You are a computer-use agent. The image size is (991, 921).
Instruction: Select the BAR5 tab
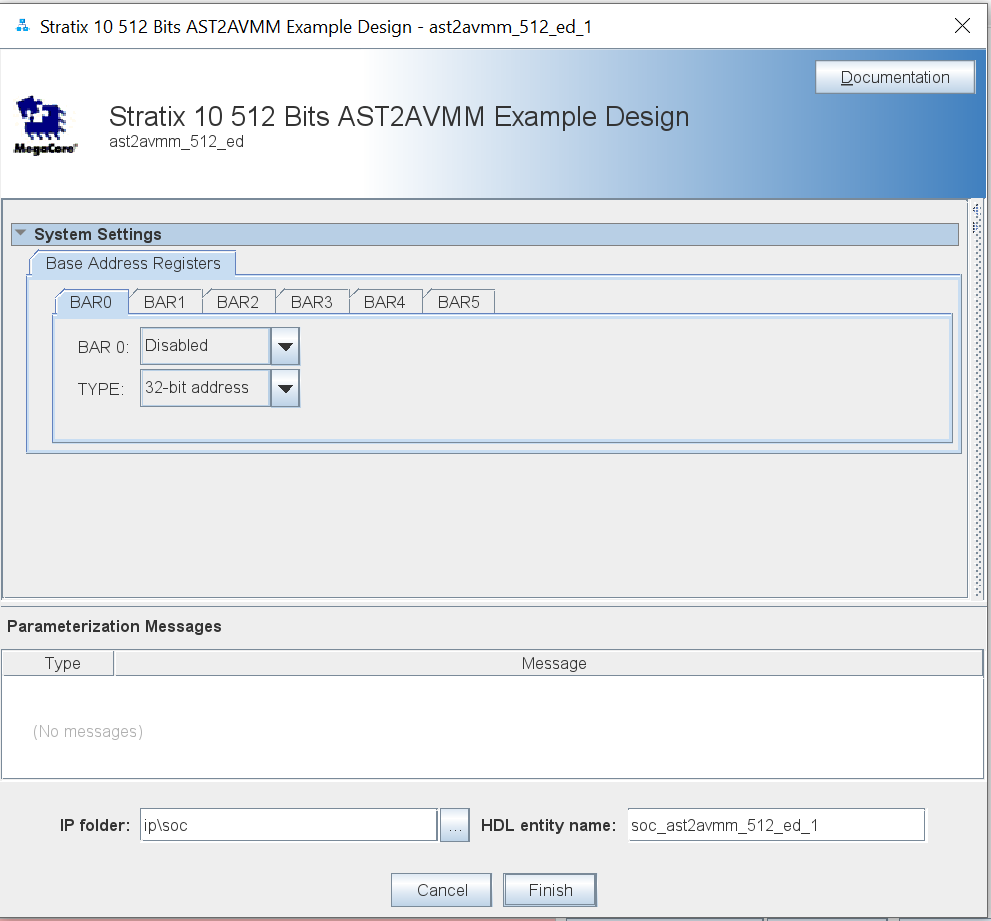[x=458, y=302]
